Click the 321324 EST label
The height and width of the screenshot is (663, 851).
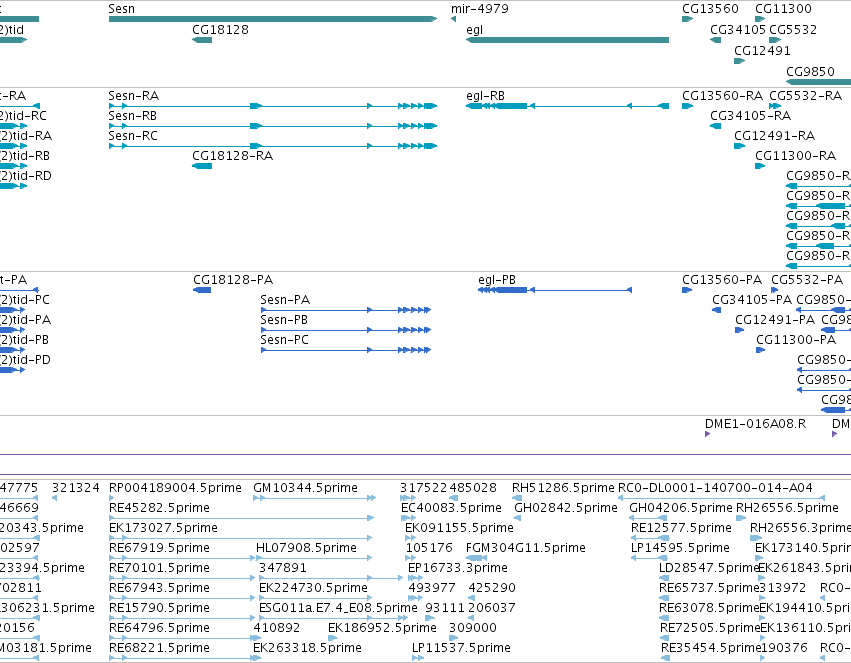point(76,488)
